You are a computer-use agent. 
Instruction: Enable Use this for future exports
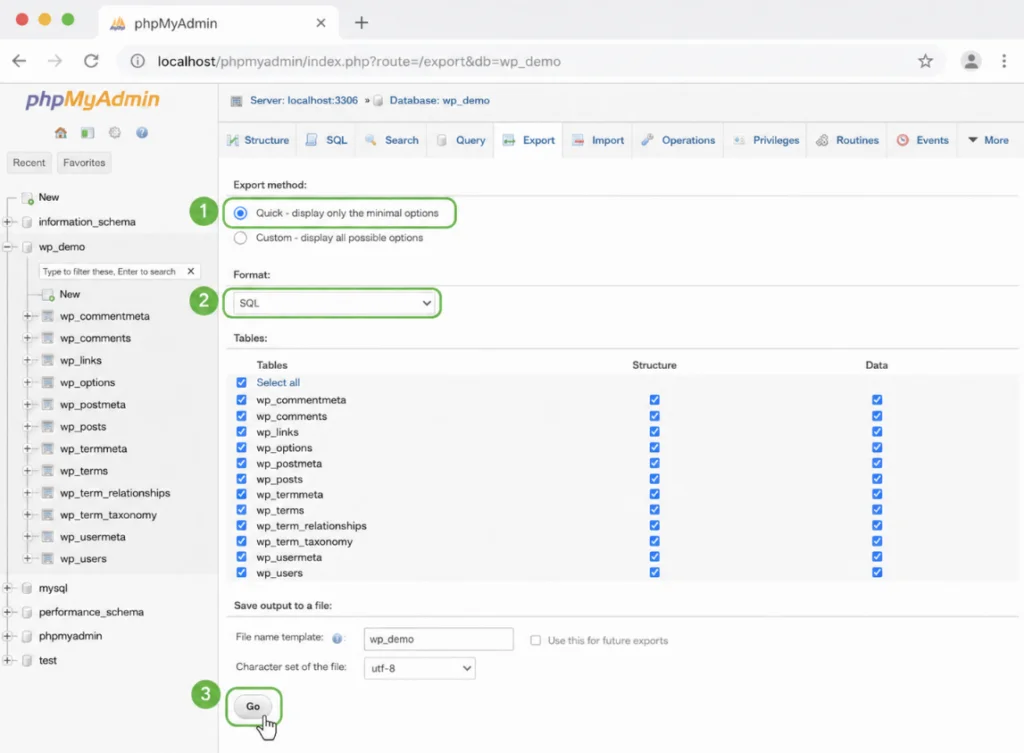tap(536, 640)
